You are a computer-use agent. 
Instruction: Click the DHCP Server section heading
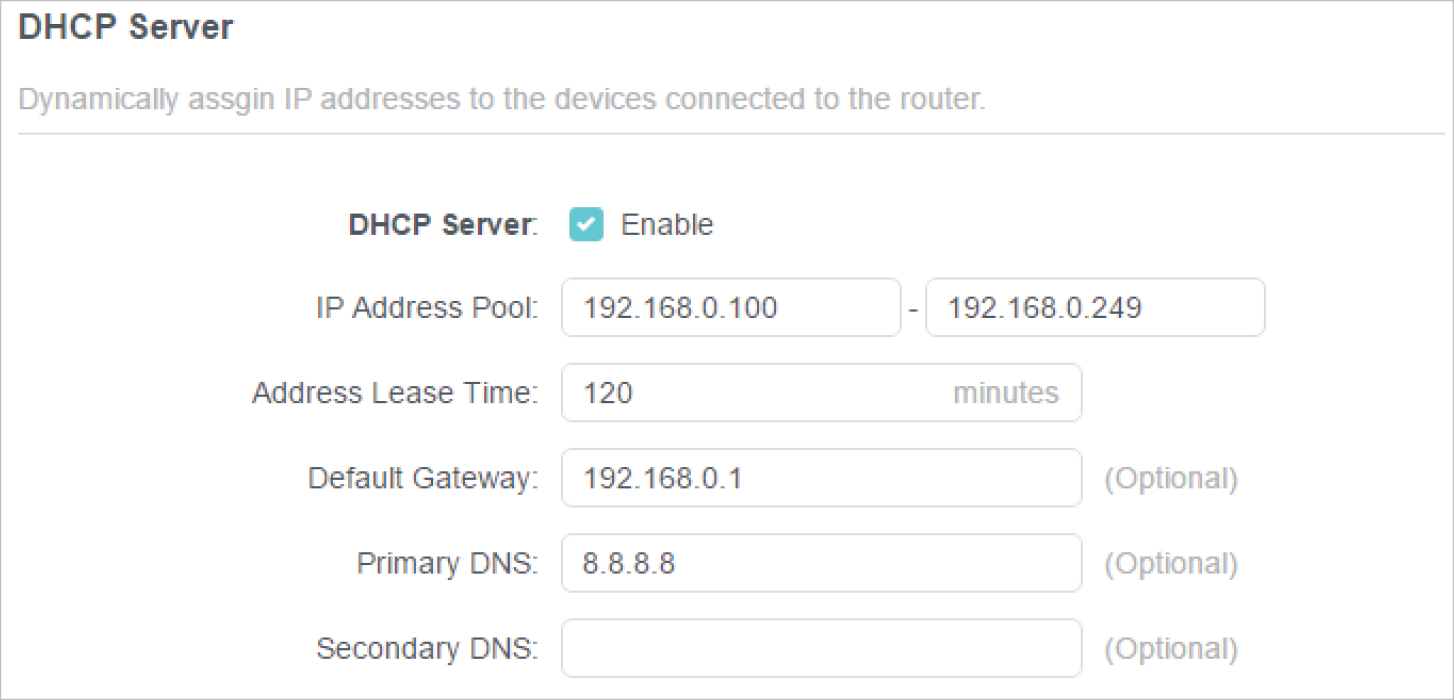click(126, 28)
